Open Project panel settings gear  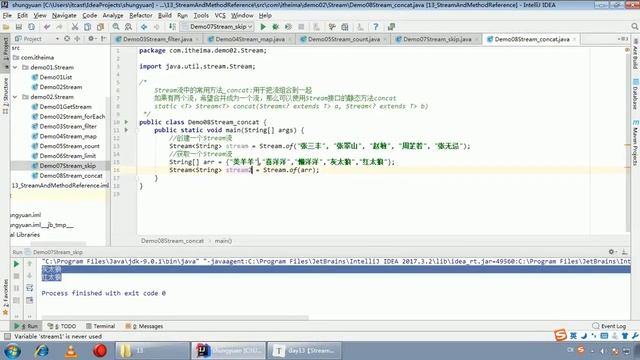[x=91, y=39]
